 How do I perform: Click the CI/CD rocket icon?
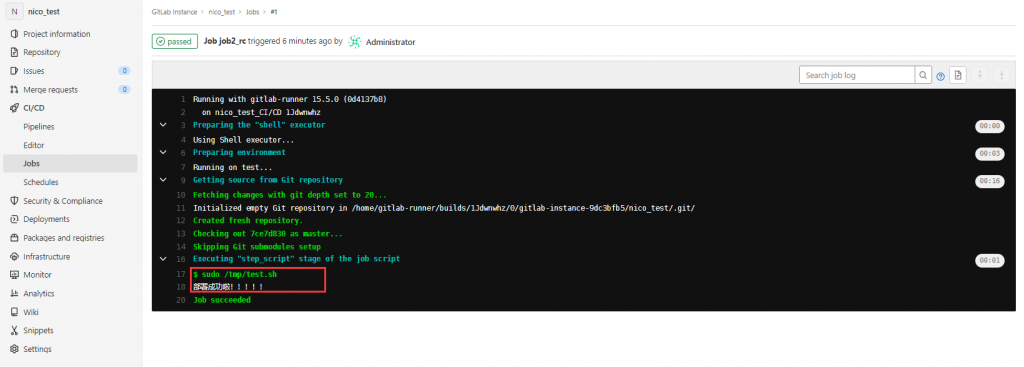pyautogui.click(x=14, y=108)
